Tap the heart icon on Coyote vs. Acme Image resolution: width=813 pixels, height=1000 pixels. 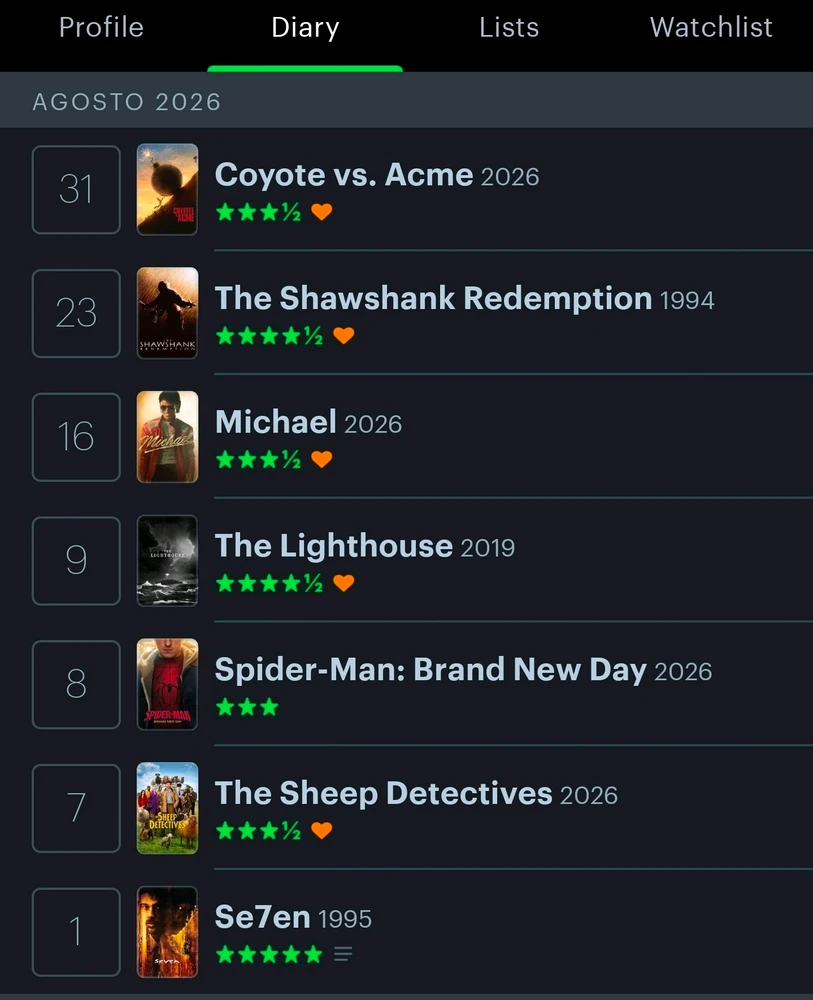pyautogui.click(x=321, y=211)
